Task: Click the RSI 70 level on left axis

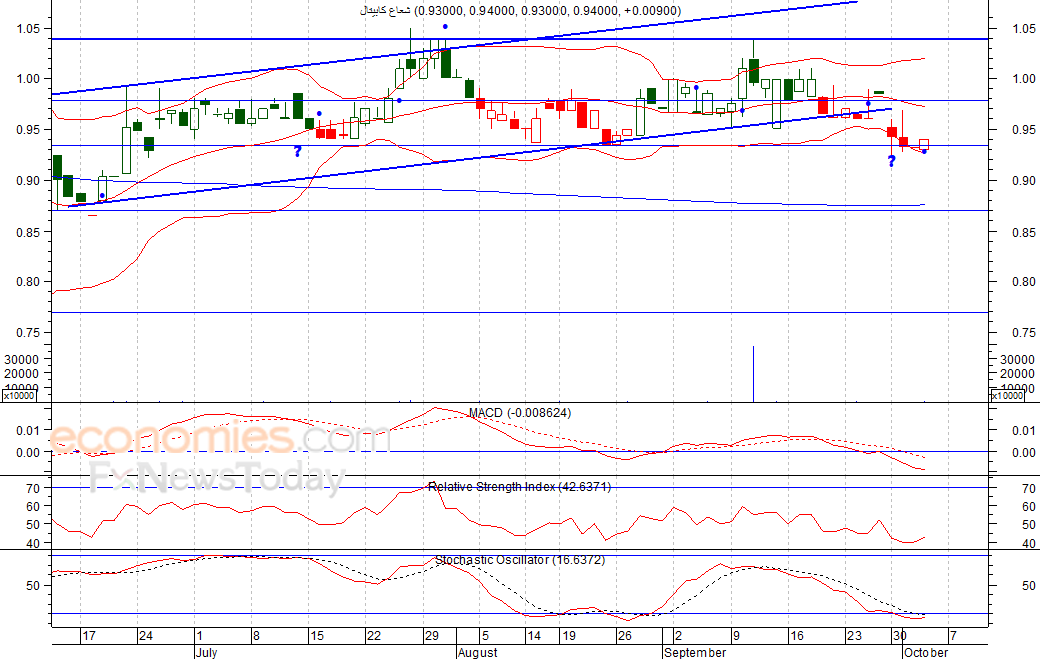Action: point(34,489)
